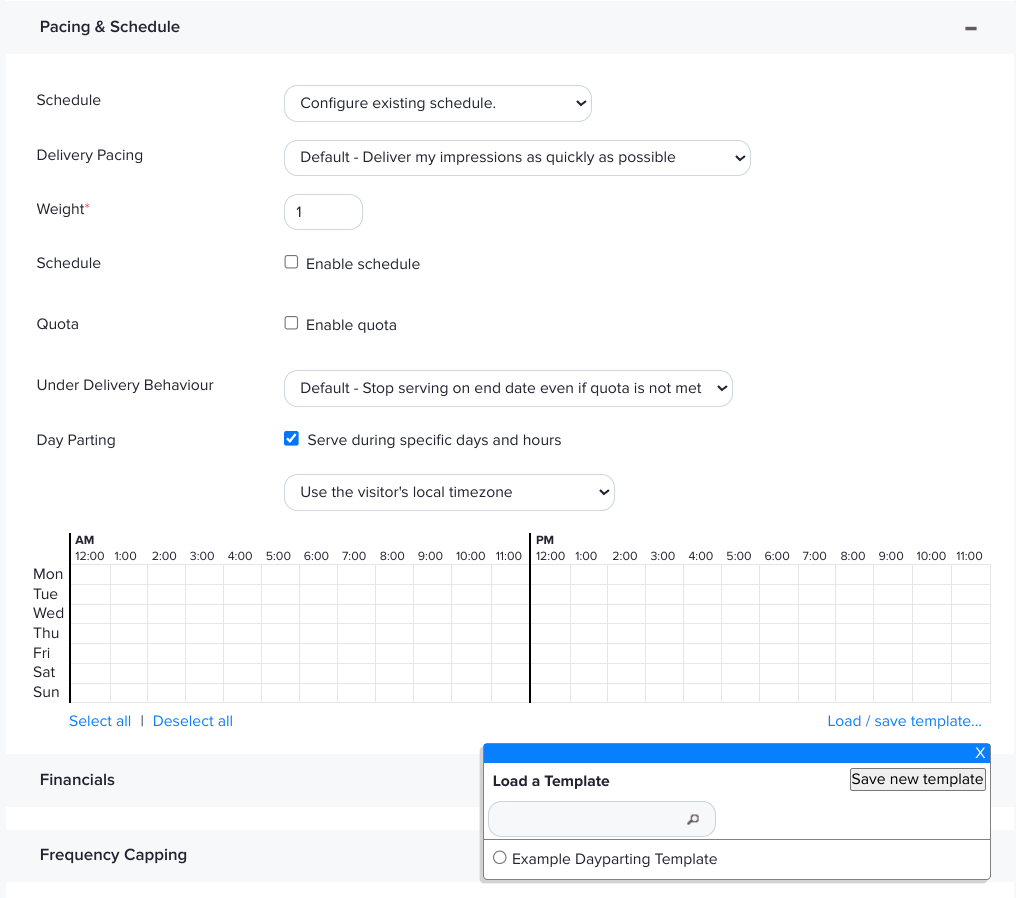Select the Sun 11:00 PM grid cell
The width and height of the screenshot is (1016, 898).
click(971, 693)
